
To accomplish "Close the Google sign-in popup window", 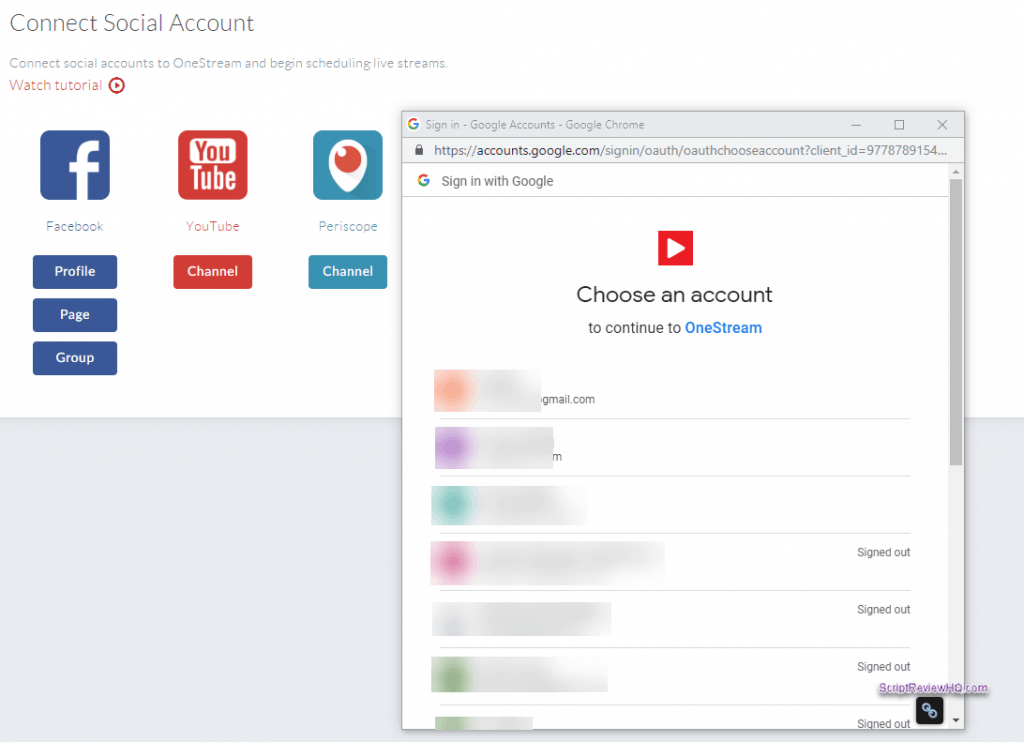I will (x=942, y=125).
